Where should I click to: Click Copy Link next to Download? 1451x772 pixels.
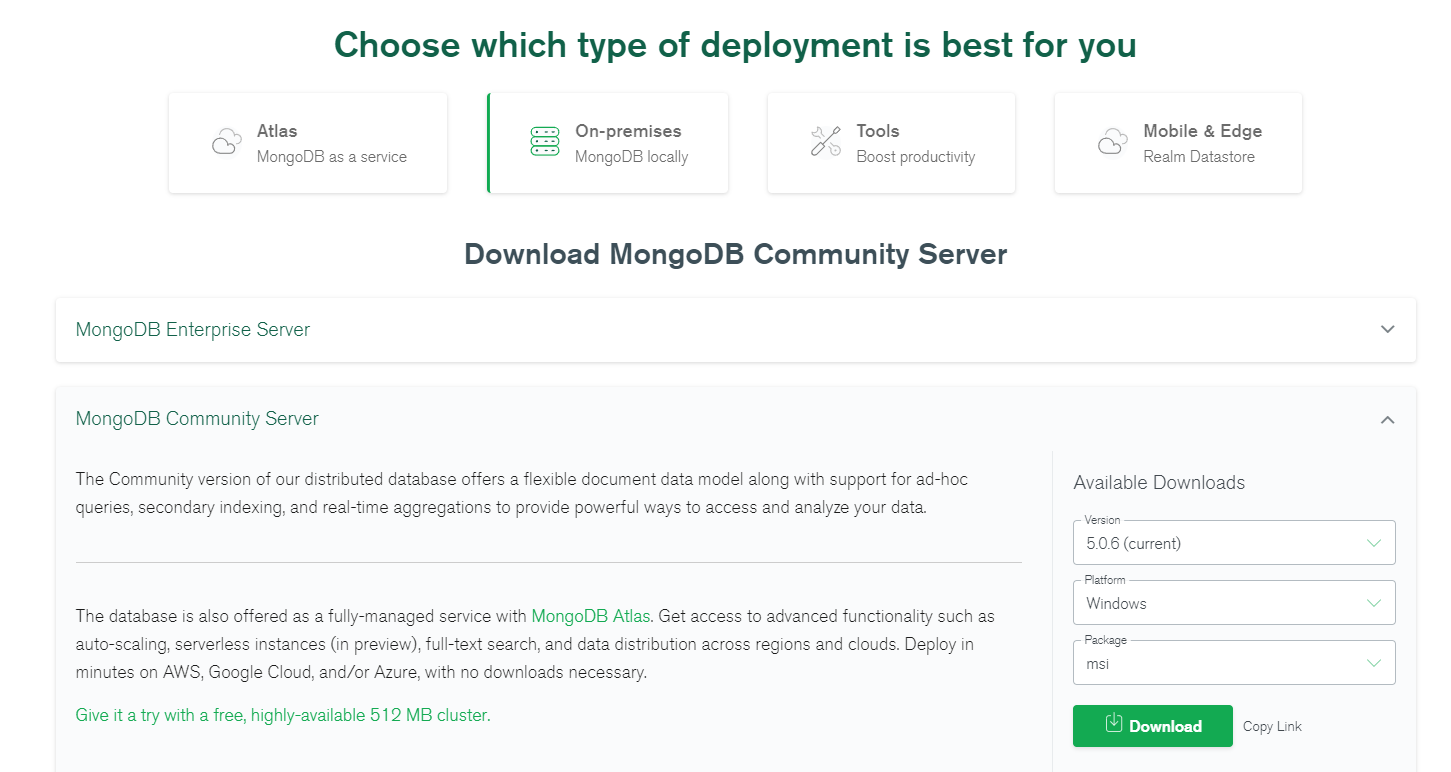point(1272,727)
